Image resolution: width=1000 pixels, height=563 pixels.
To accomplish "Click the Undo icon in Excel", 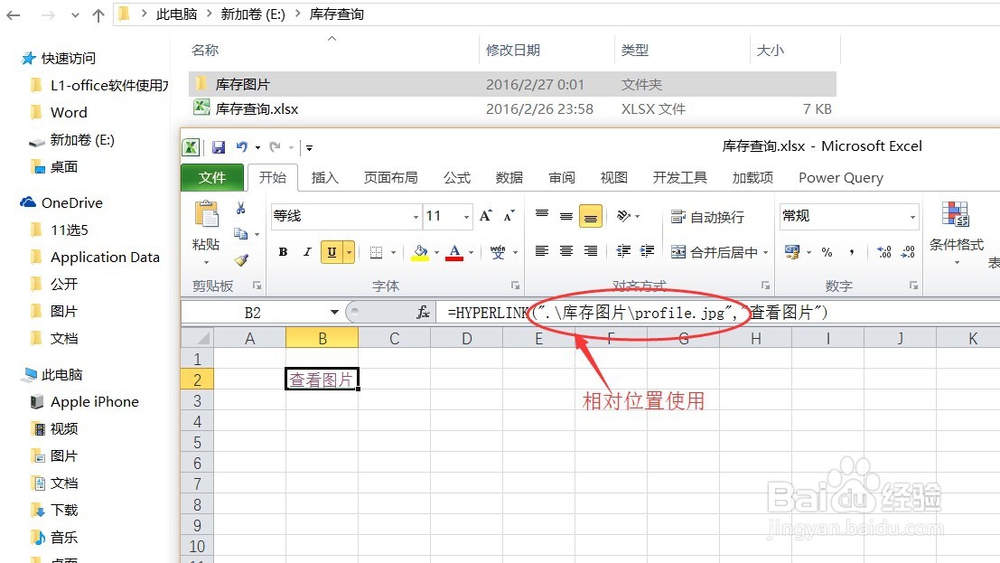I will pyautogui.click(x=242, y=147).
